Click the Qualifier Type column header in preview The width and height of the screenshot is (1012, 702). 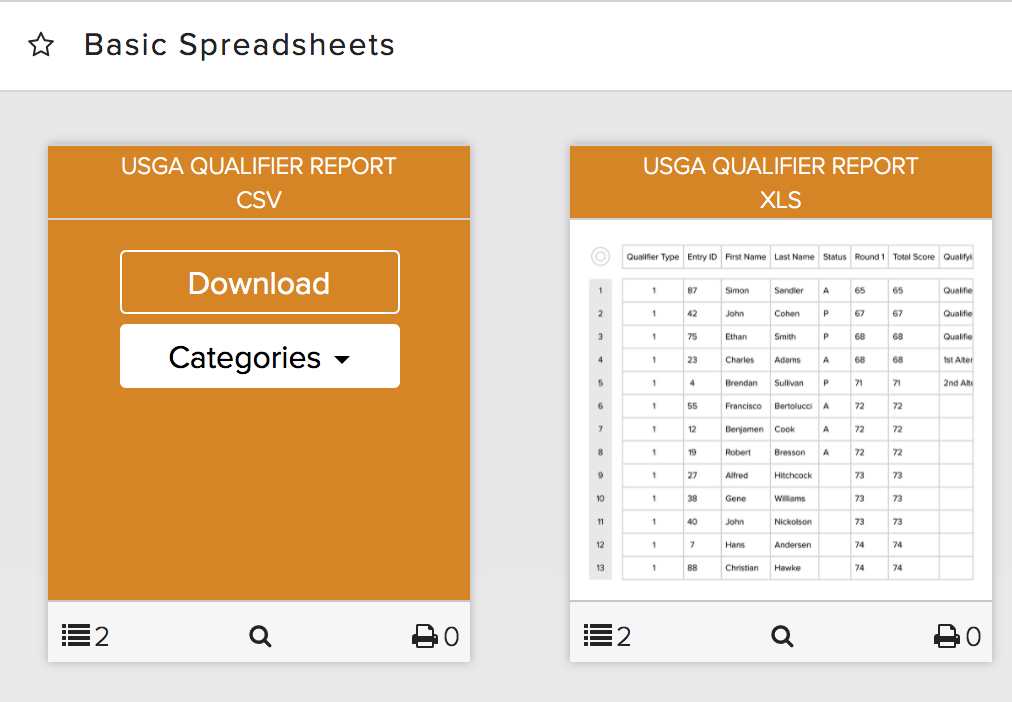point(653,257)
